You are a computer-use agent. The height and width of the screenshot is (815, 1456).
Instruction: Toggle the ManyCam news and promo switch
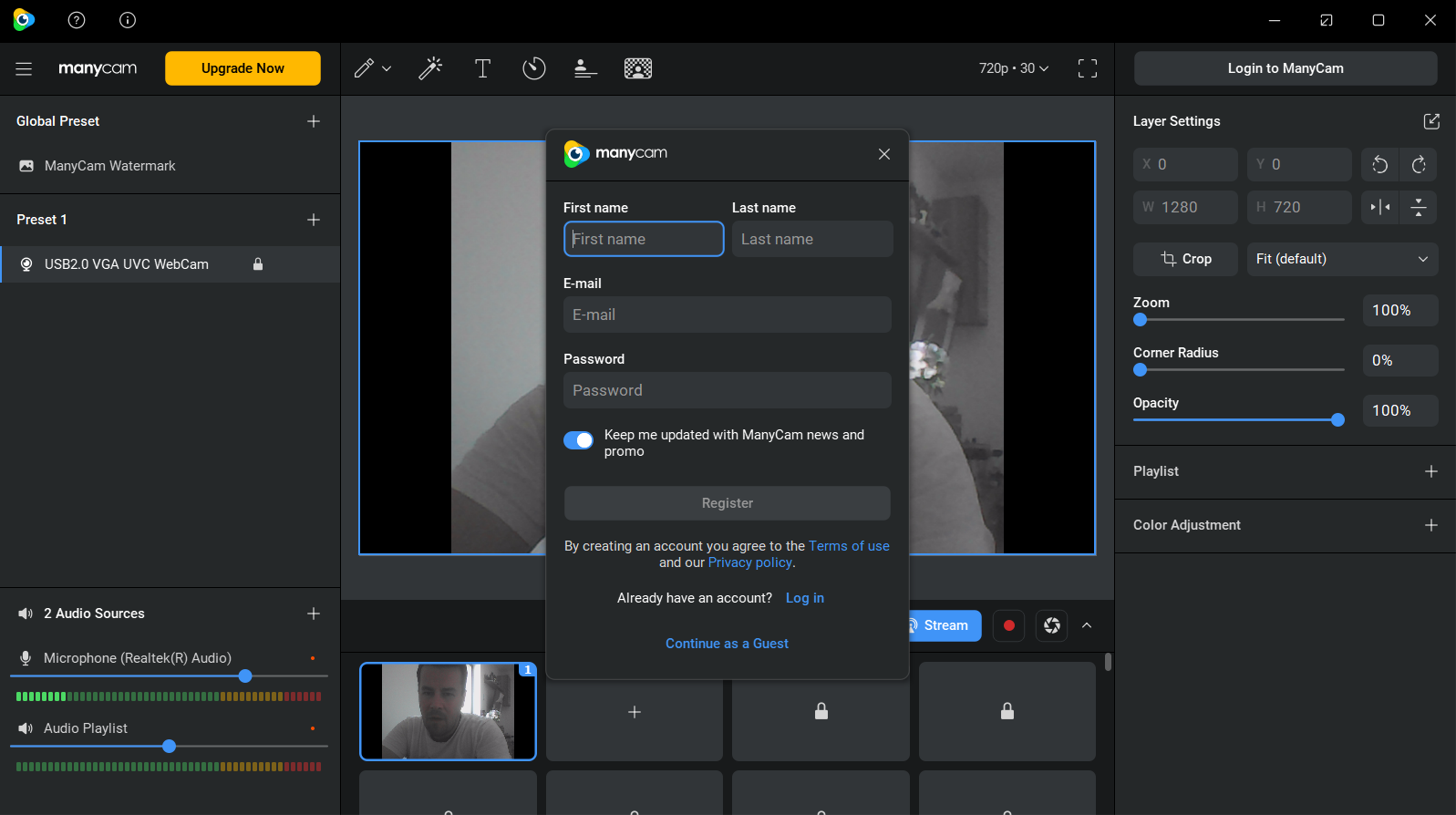coord(578,440)
